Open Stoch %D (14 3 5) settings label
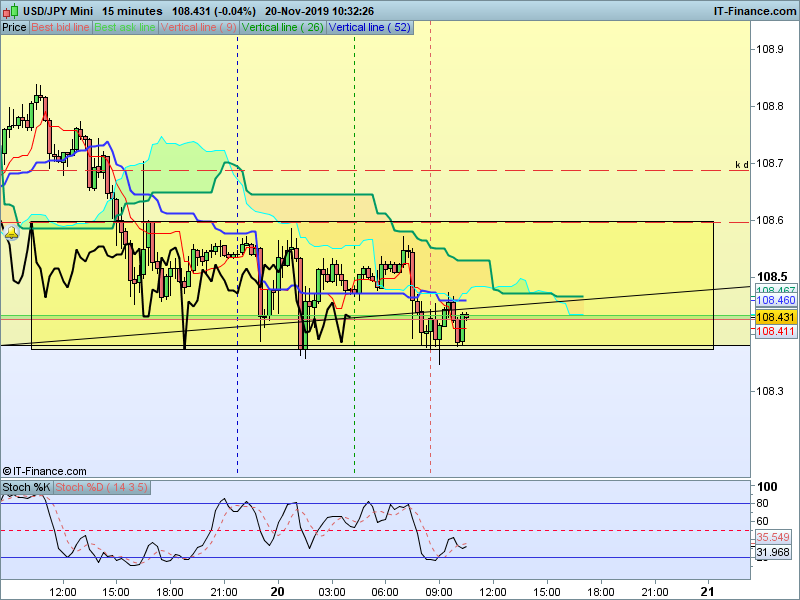Screen dimensions: 800x600 pyautogui.click(x=102, y=487)
